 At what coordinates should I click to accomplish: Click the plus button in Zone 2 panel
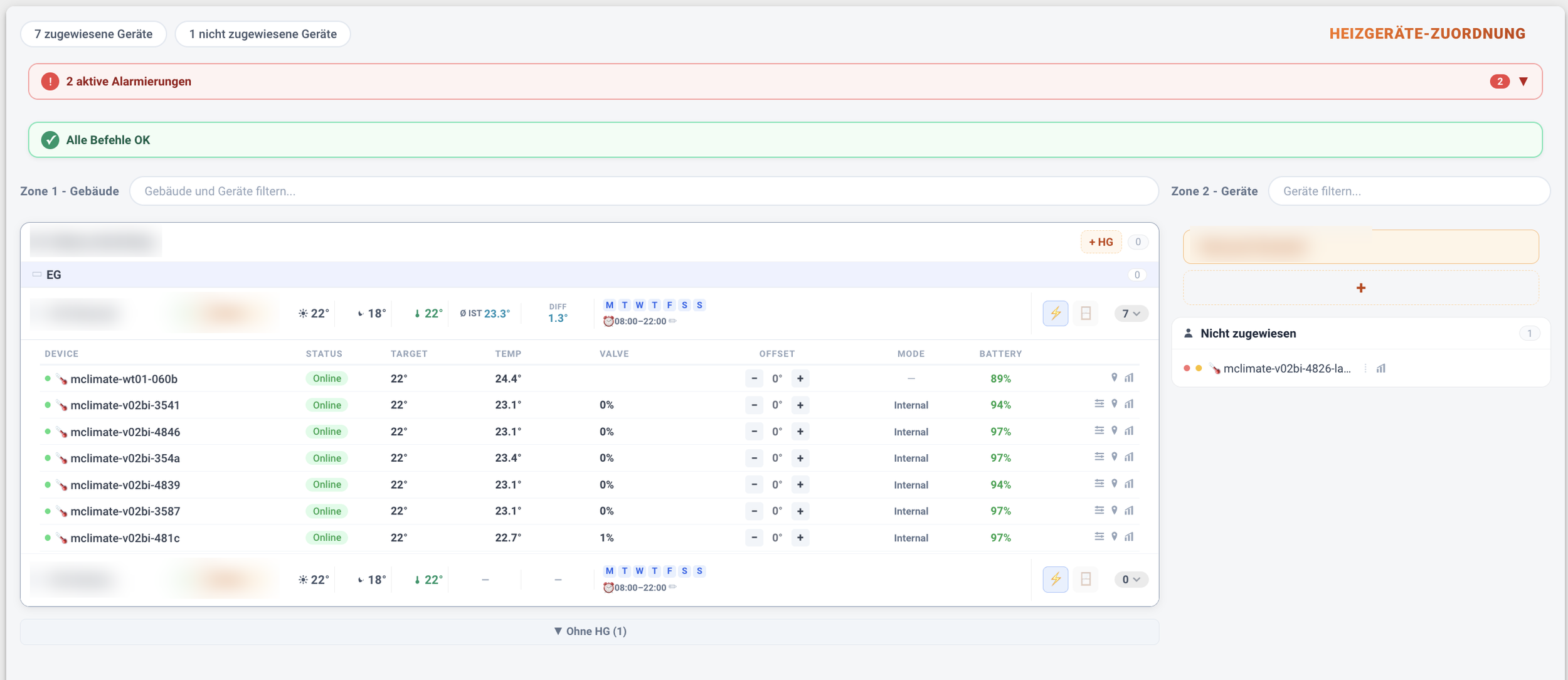(1360, 288)
